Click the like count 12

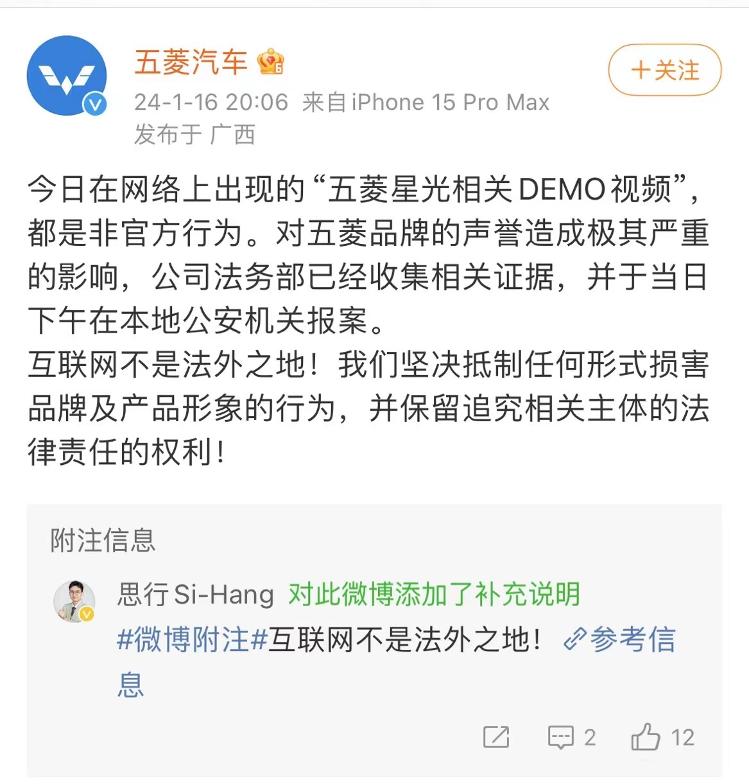tap(682, 738)
